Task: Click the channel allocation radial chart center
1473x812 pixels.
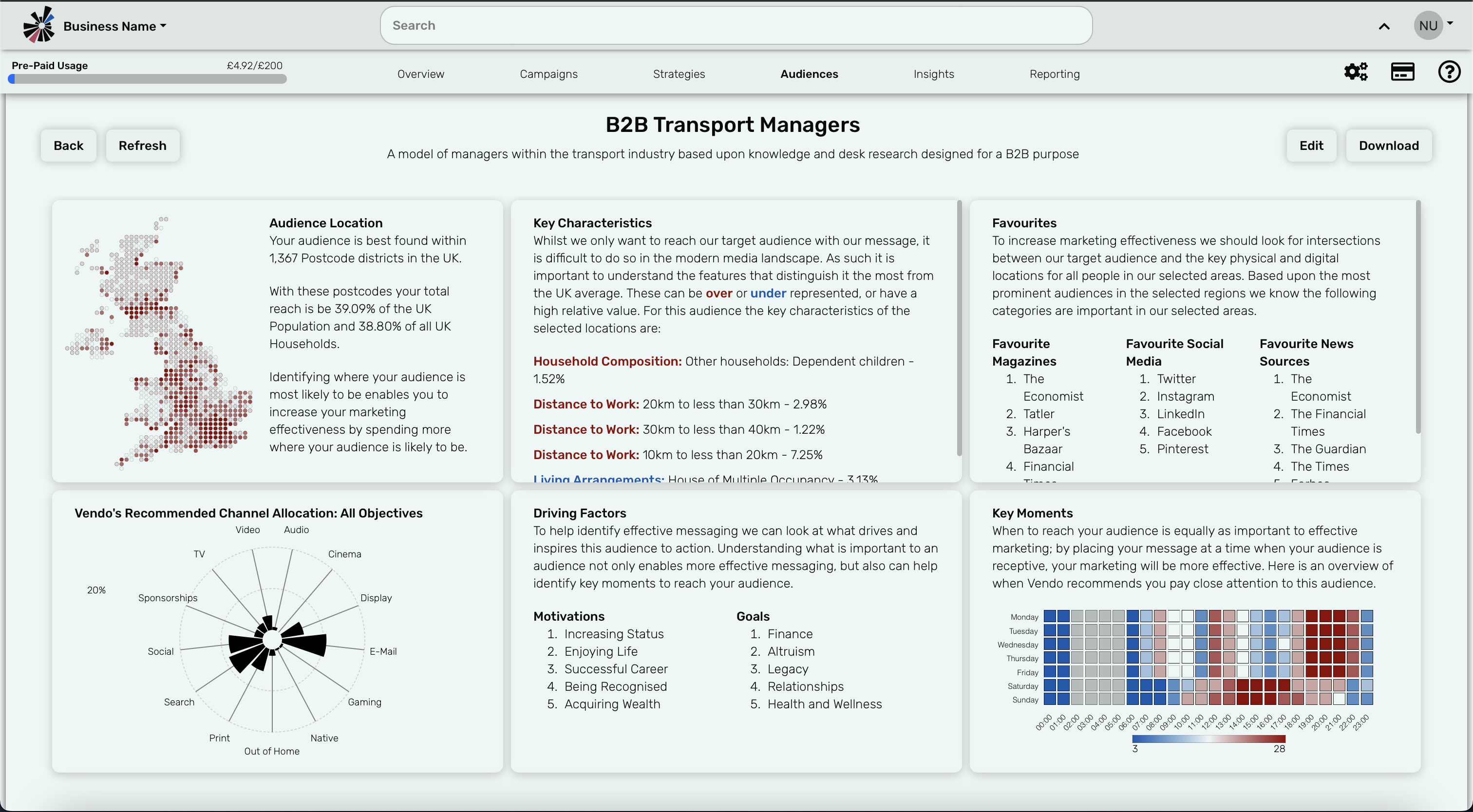Action: [x=272, y=640]
